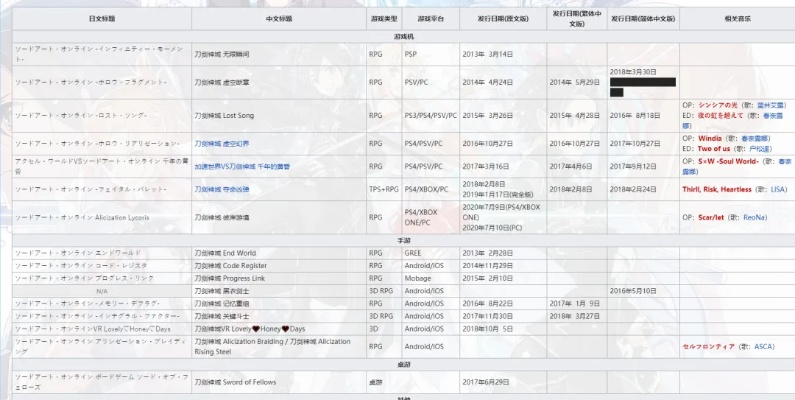Select the Alicization Lycoris Japanese title cell
This screenshot has height=400, width=795.
coord(102,217)
